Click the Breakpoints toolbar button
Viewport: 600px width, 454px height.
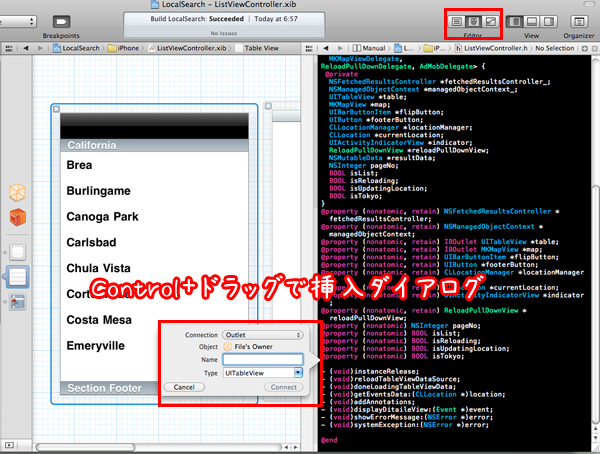click(x=62, y=21)
